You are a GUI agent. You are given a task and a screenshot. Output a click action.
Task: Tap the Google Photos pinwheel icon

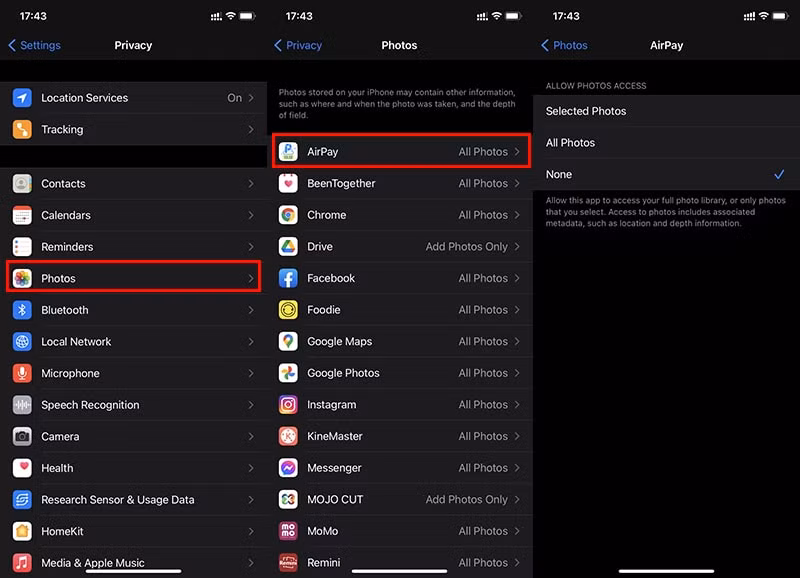tap(288, 373)
